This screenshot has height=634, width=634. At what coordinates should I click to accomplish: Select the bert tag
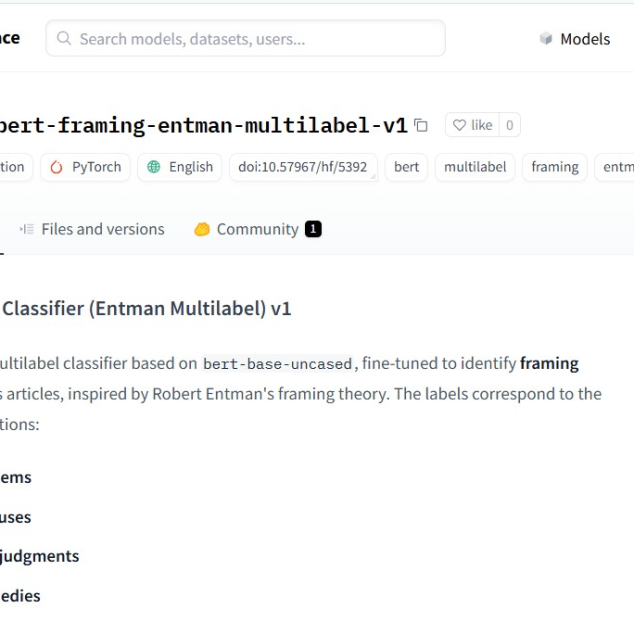pyautogui.click(x=407, y=167)
